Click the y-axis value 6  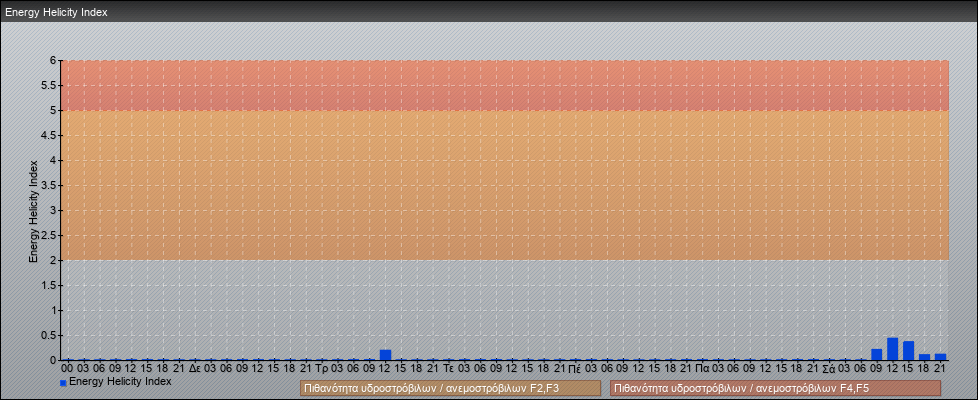[x=53, y=61]
